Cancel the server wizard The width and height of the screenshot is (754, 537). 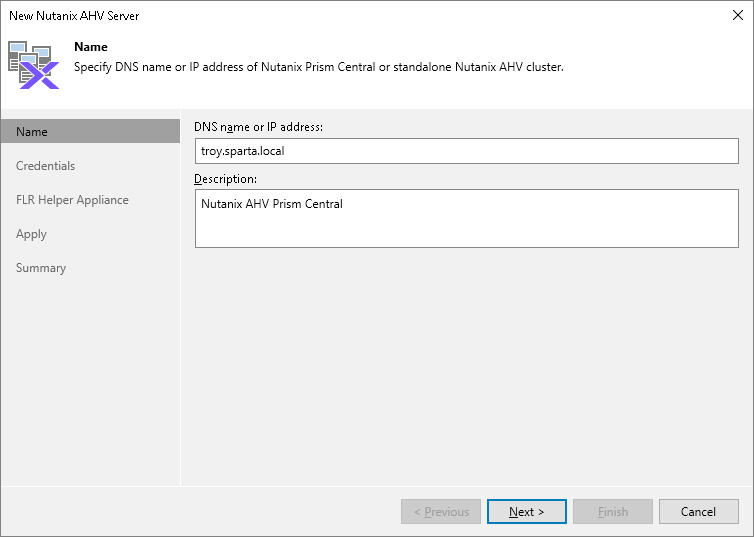tap(698, 512)
